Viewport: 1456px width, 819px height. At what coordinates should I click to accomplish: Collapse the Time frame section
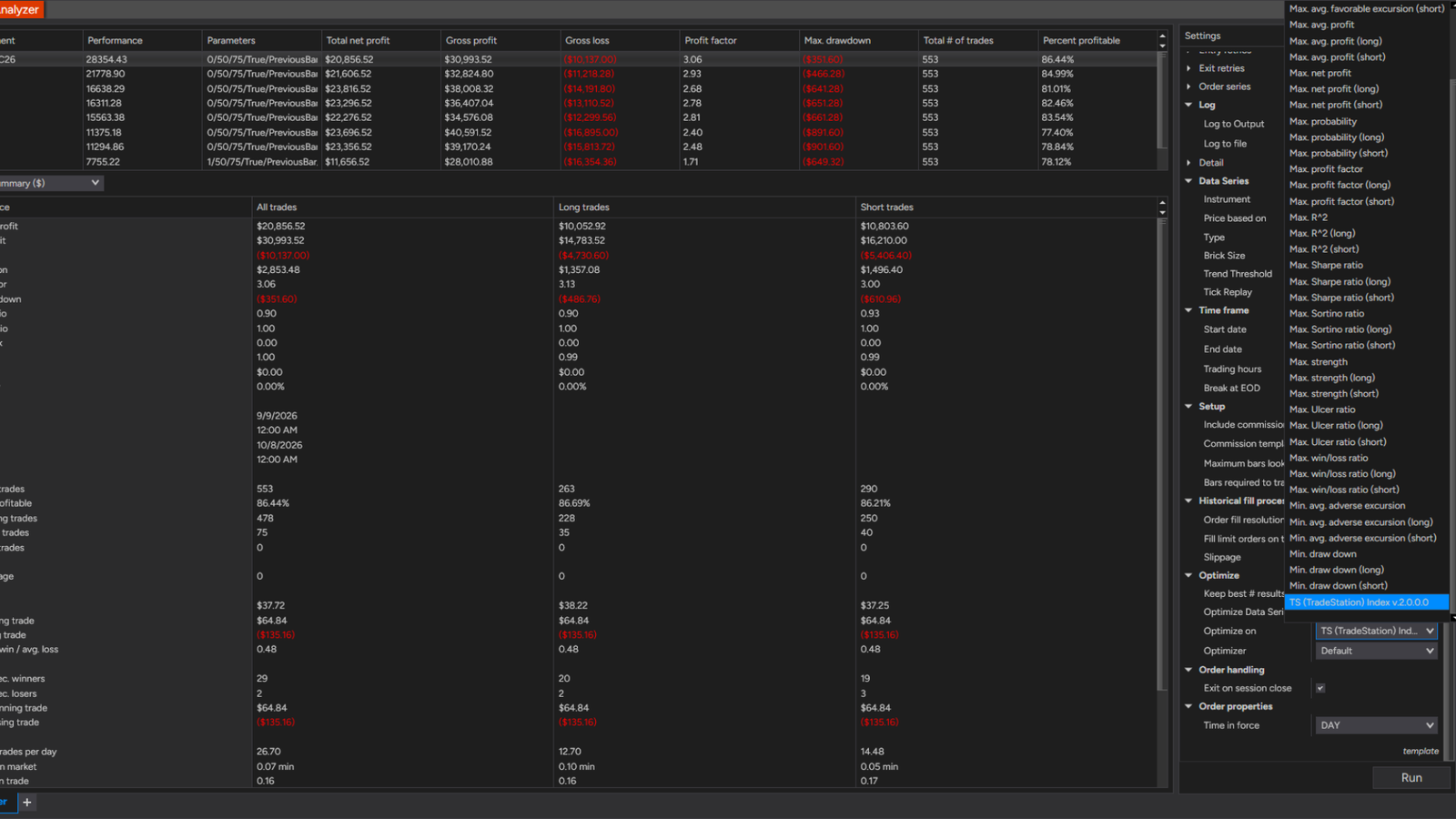pyautogui.click(x=1188, y=310)
